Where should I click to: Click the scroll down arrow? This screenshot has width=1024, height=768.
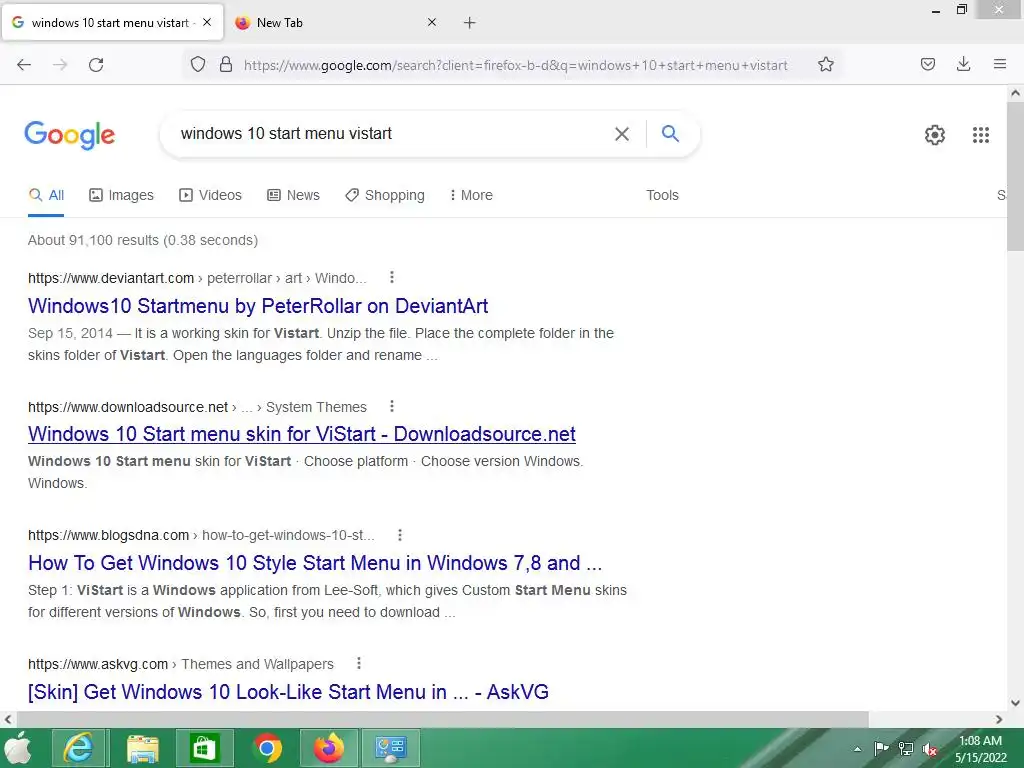tap(1015, 703)
